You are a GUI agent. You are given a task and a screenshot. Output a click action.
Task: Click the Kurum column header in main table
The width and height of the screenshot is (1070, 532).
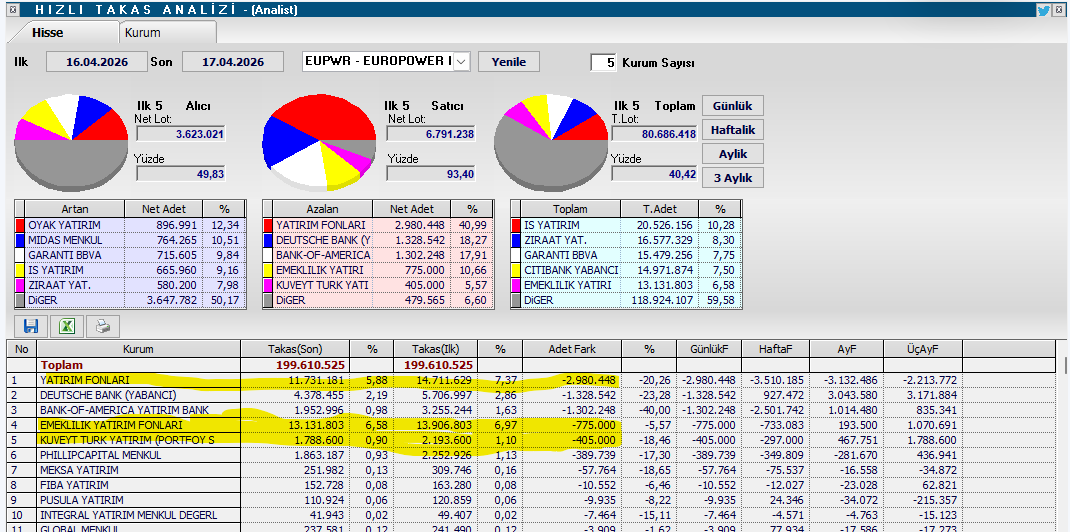pos(139,349)
